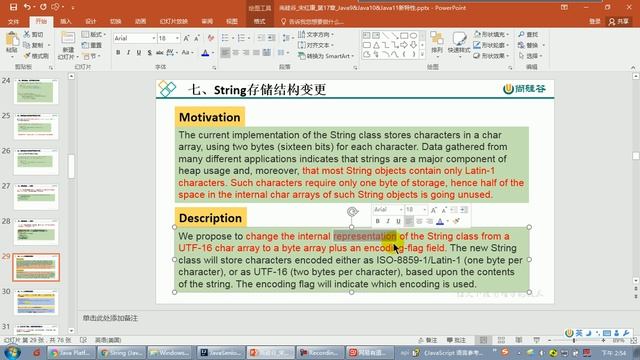Select slide 30 thumbnail

pos(36,302)
